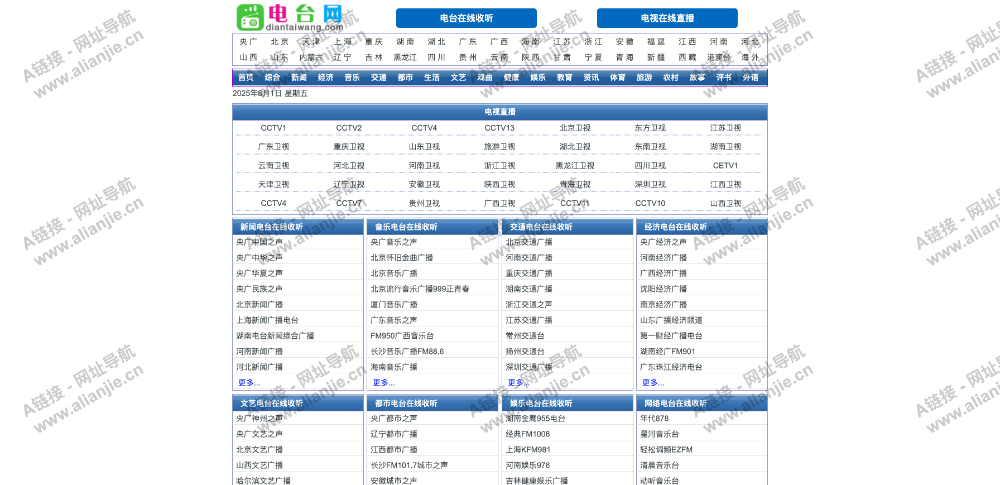Show more under 经济电台在线收听
The width and height of the screenshot is (1000, 485).
[x=653, y=383]
